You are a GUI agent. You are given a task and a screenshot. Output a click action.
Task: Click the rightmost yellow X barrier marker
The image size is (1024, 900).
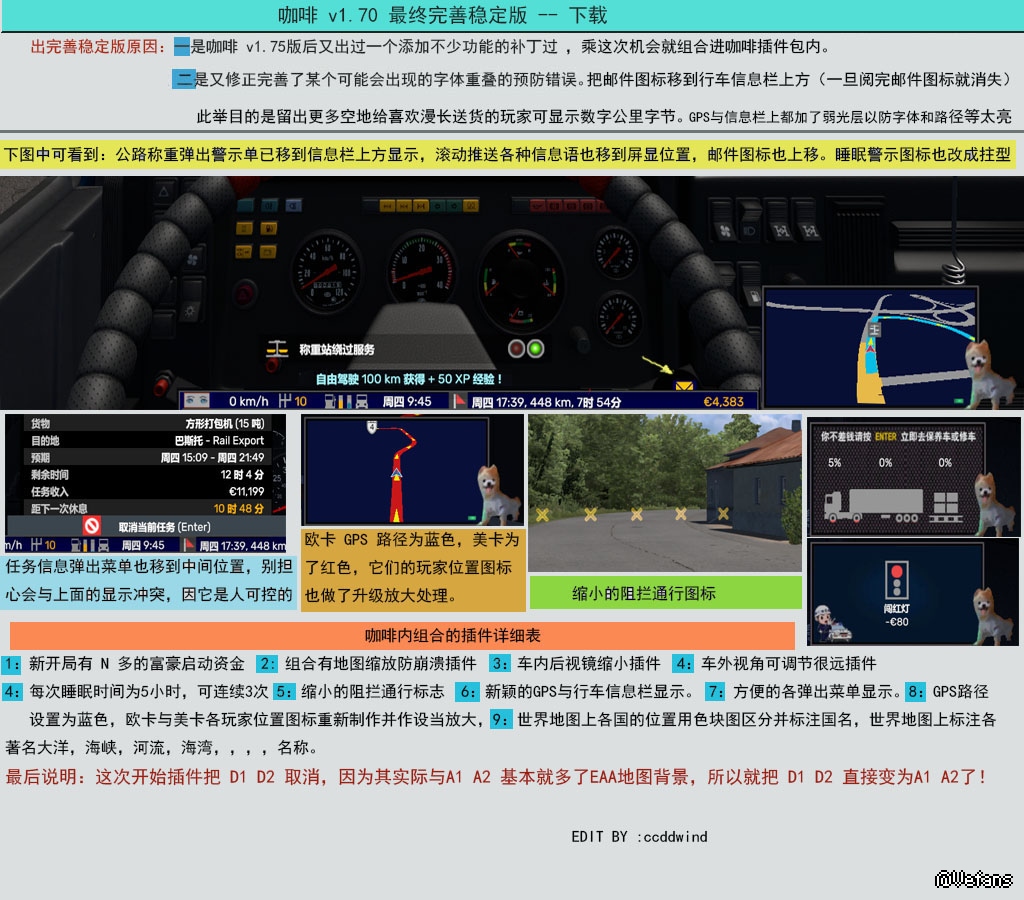723,513
